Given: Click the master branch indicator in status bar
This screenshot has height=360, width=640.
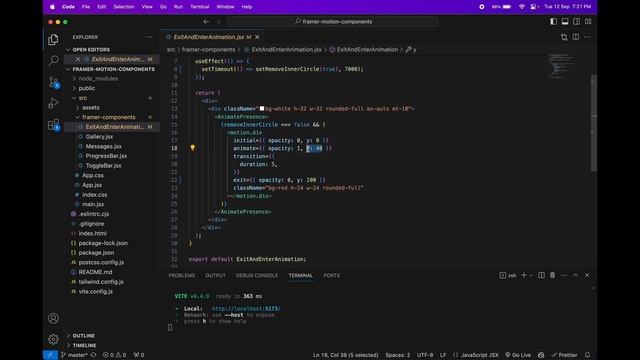Looking at the screenshot, I should (x=74, y=355).
